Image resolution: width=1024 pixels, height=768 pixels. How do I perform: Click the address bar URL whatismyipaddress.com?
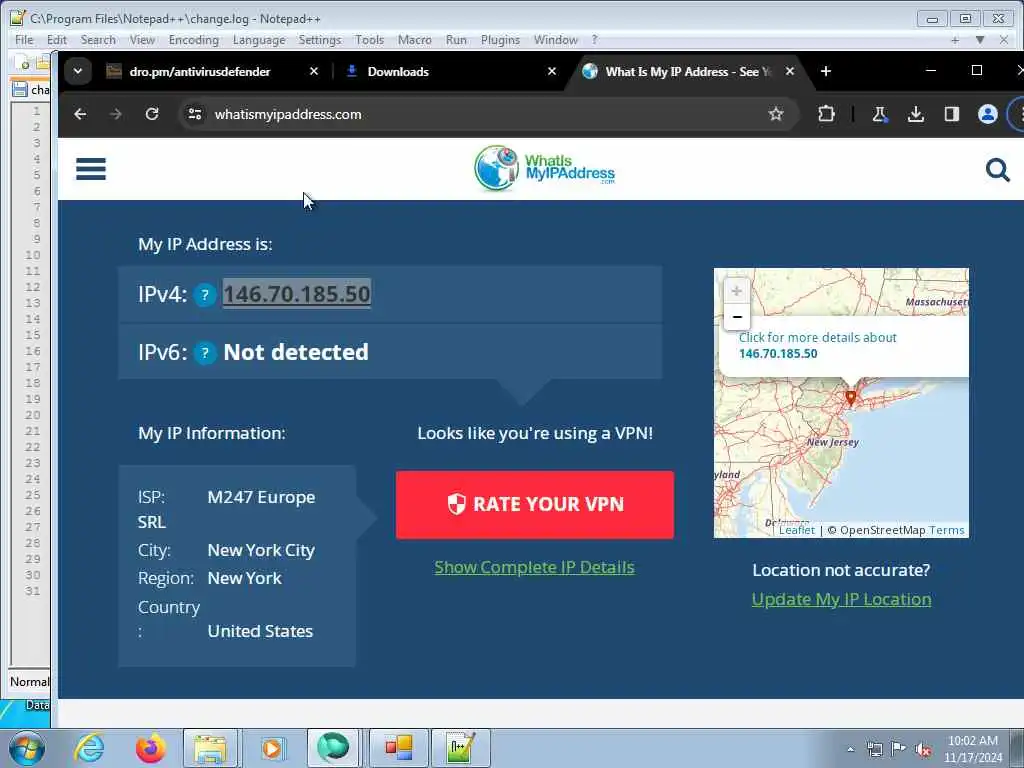[x=288, y=114]
